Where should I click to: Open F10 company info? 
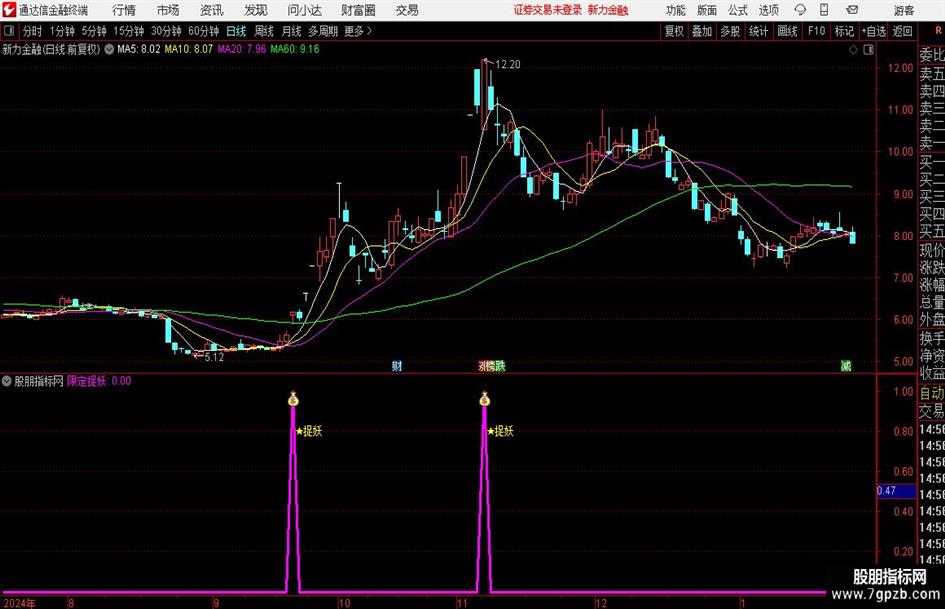pyautogui.click(x=816, y=31)
